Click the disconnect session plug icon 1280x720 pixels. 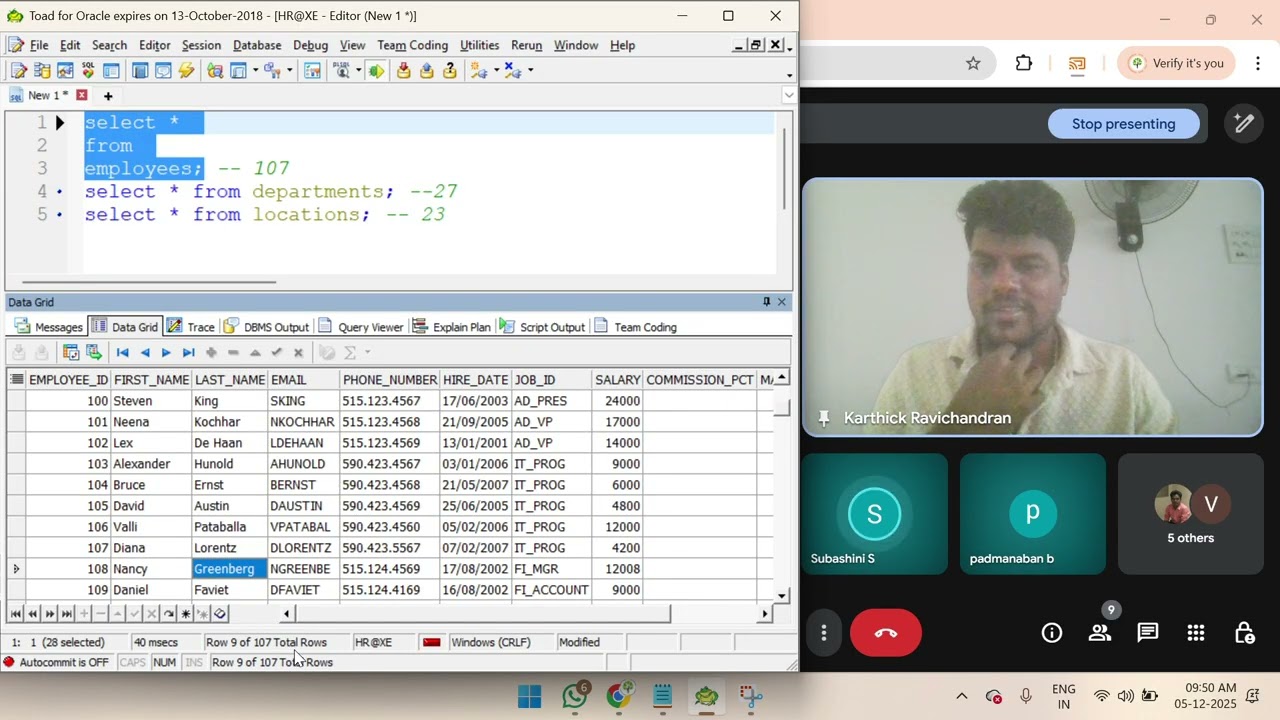coord(512,71)
